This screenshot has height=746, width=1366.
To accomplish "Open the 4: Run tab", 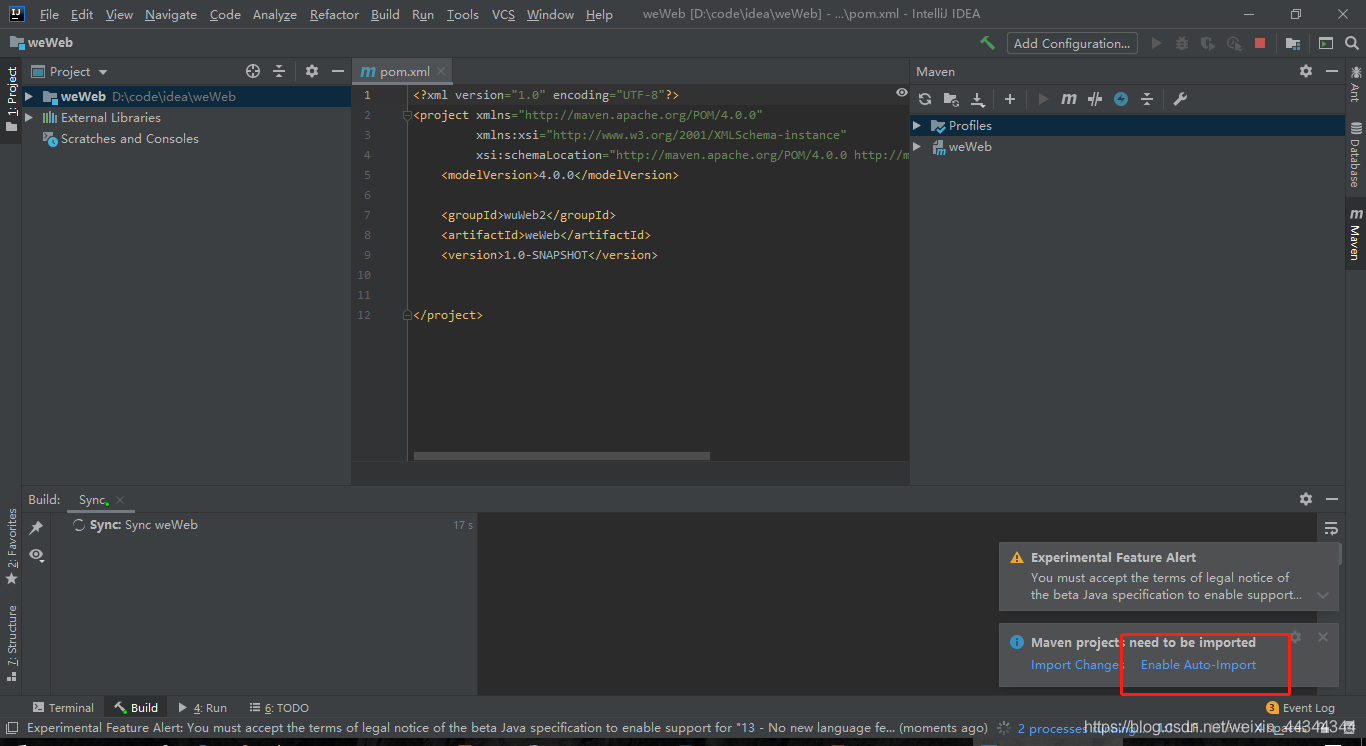I will (202, 707).
